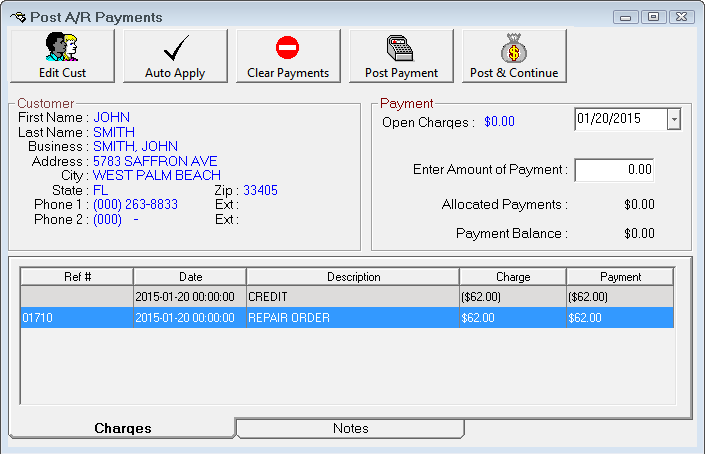Sort by the Ref # column header
Viewport: 705px width, 454px height.
pos(76,277)
